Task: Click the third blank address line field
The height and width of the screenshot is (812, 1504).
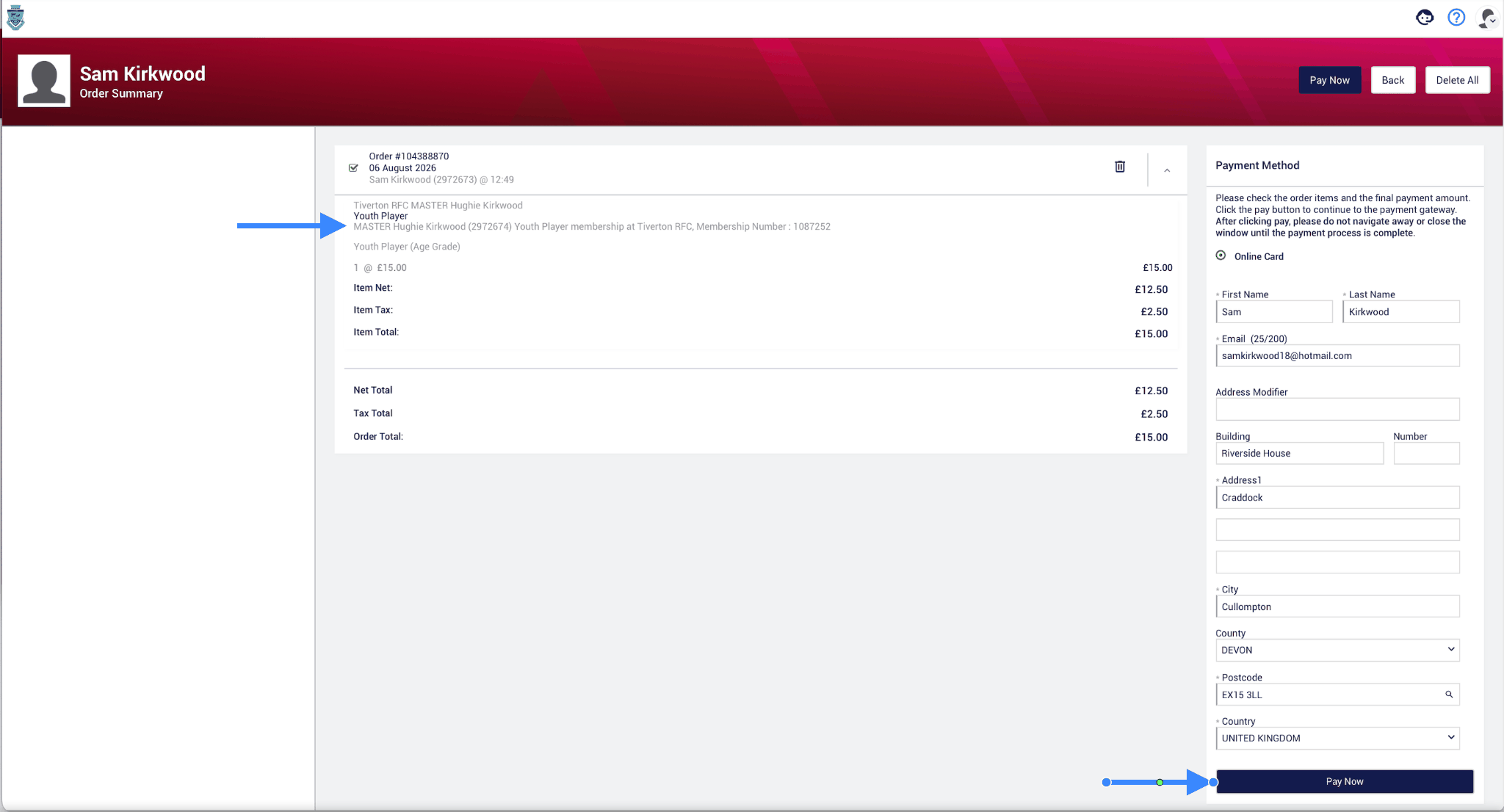Action: pyautogui.click(x=1337, y=562)
